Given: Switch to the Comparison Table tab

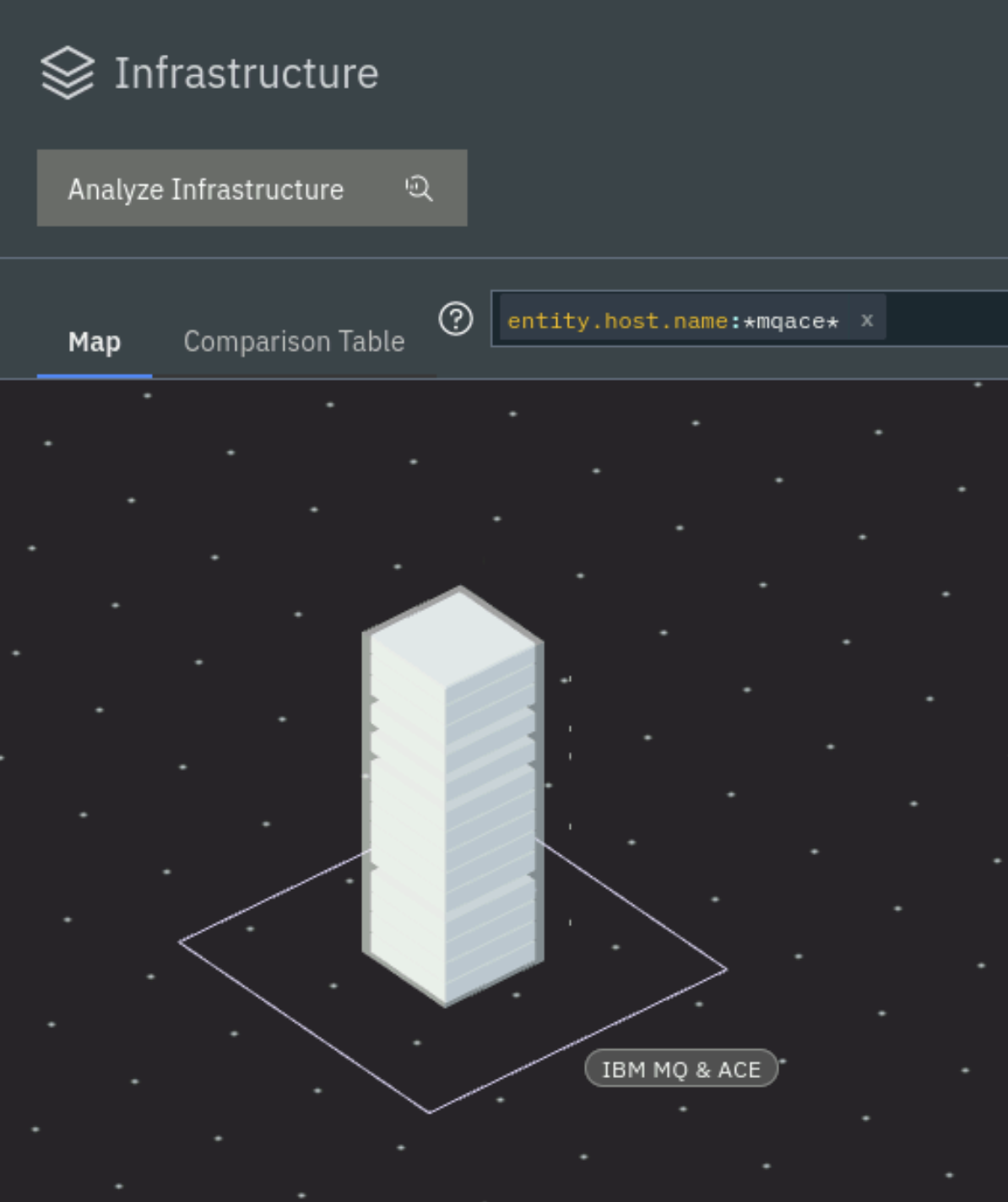Looking at the screenshot, I should 294,342.
